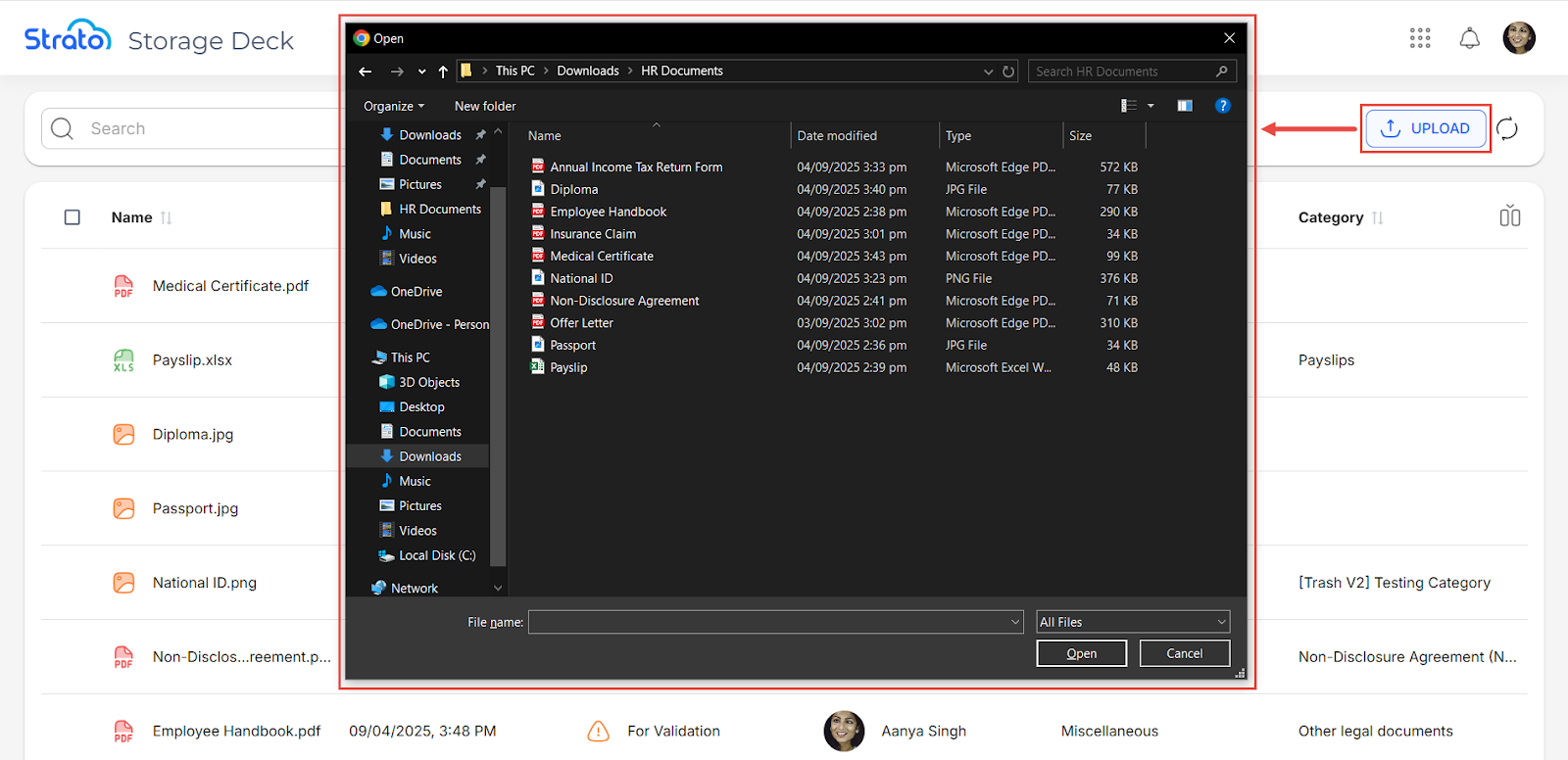The width and height of the screenshot is (1568, 760).
Task: Click the notifications bell icon
Action: coord(1469,38)
